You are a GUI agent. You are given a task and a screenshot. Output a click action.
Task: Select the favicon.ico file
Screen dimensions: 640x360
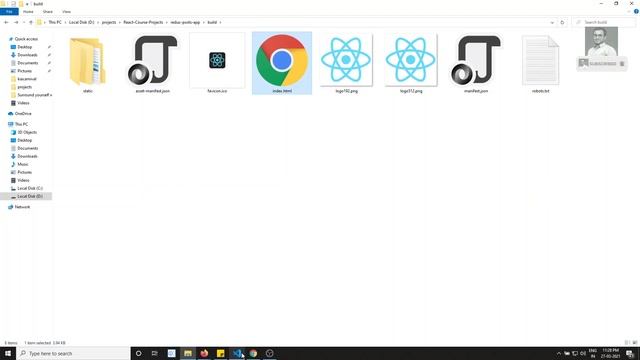point(217,64)
